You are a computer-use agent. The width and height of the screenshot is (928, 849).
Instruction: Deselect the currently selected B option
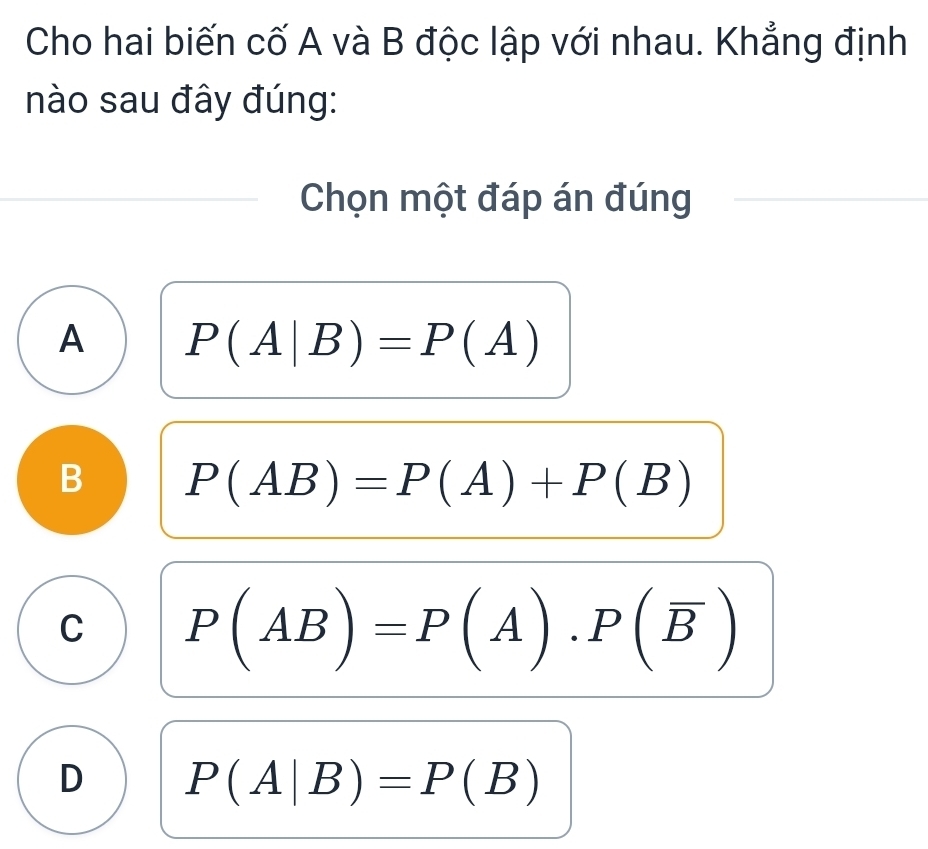[71, 481]
